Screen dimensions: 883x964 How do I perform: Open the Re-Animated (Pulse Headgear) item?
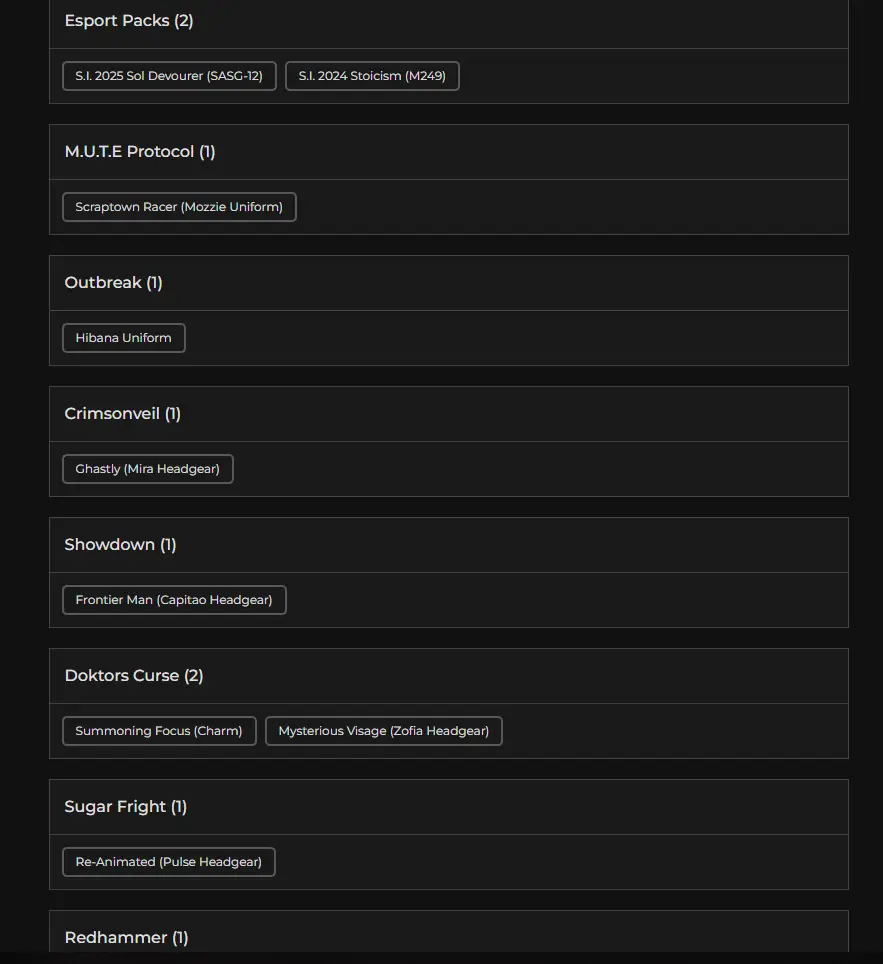[x=168, y=862]
